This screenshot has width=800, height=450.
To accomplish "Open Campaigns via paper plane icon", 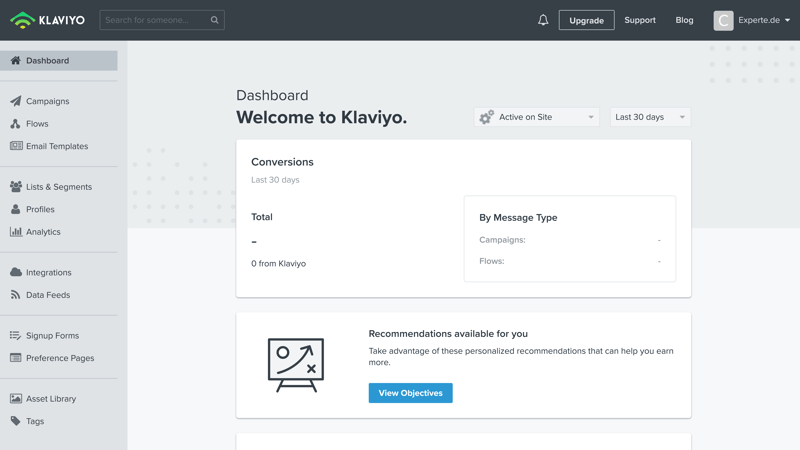I will 16,101.
